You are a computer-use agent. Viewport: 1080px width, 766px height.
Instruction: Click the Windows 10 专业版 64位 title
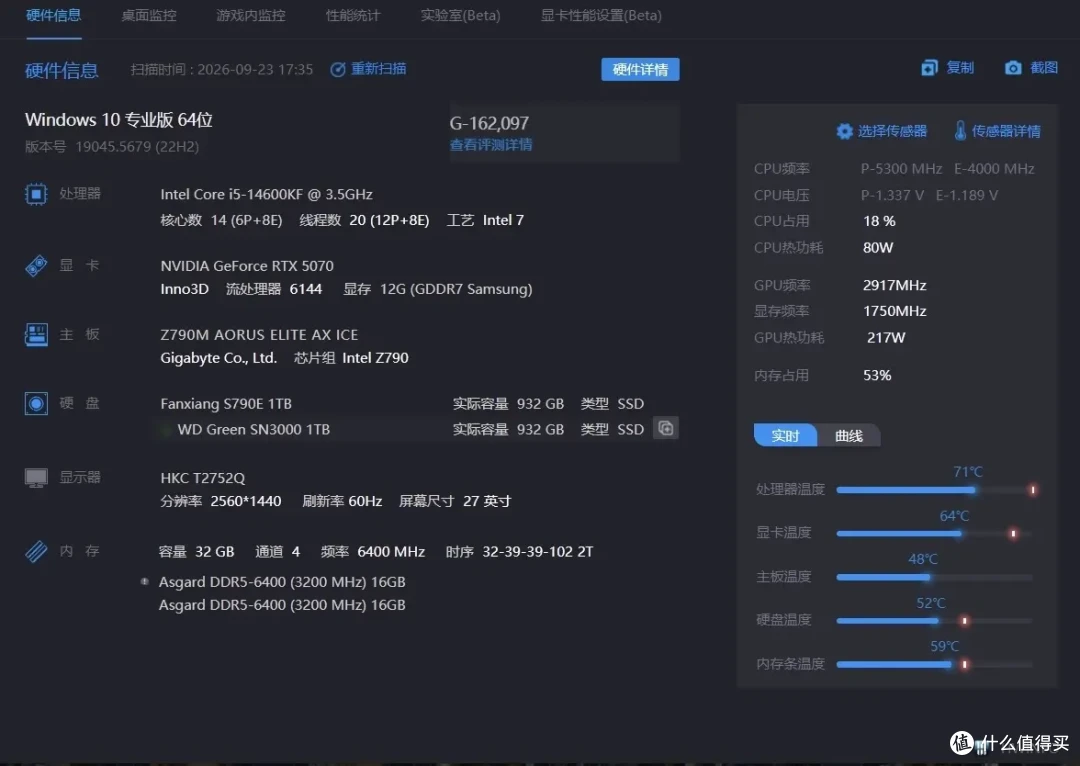coord(118,120)
